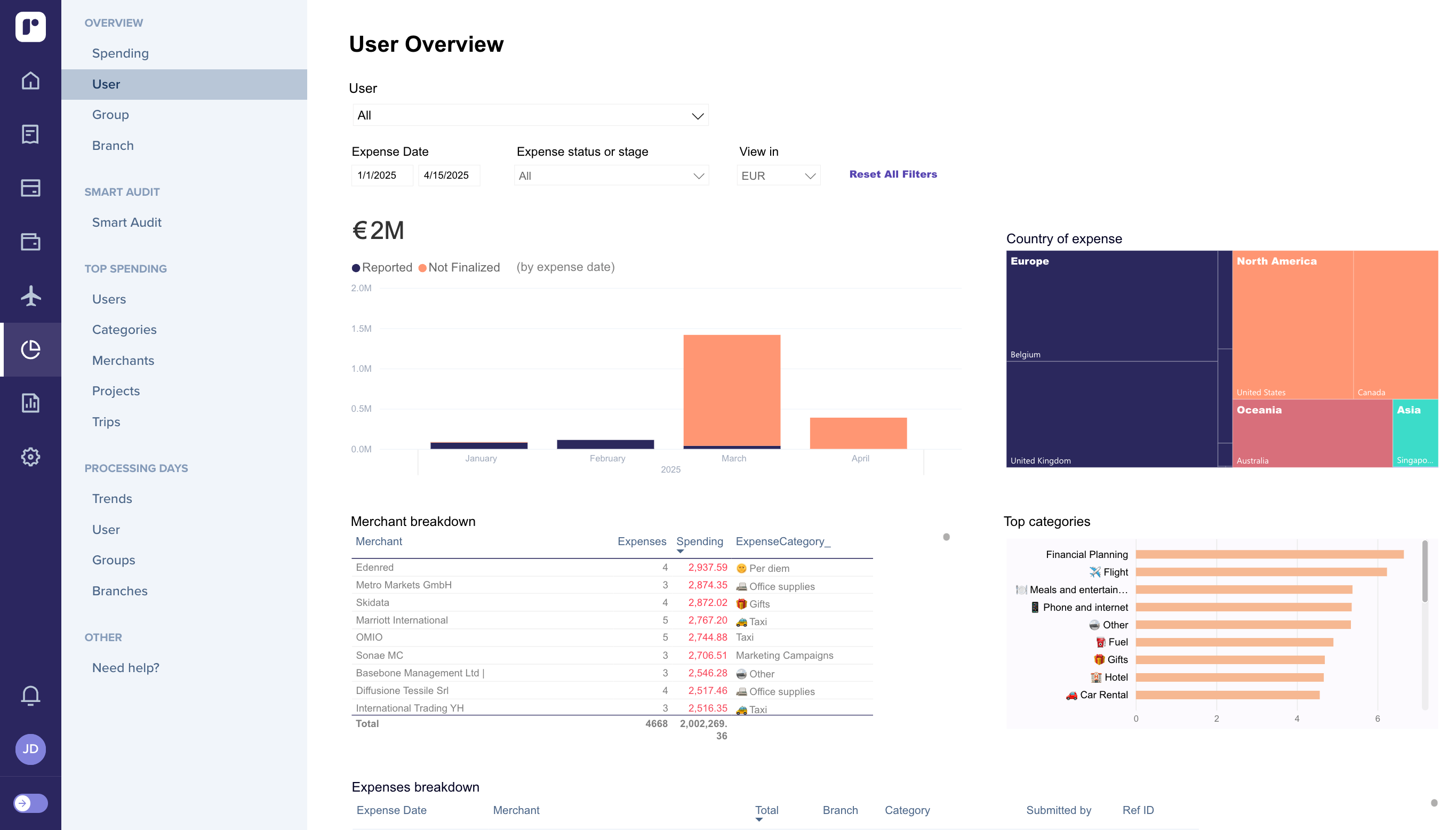Open Processing Days Groups
The image size is (1456, 830).
(x=114, y=560)
